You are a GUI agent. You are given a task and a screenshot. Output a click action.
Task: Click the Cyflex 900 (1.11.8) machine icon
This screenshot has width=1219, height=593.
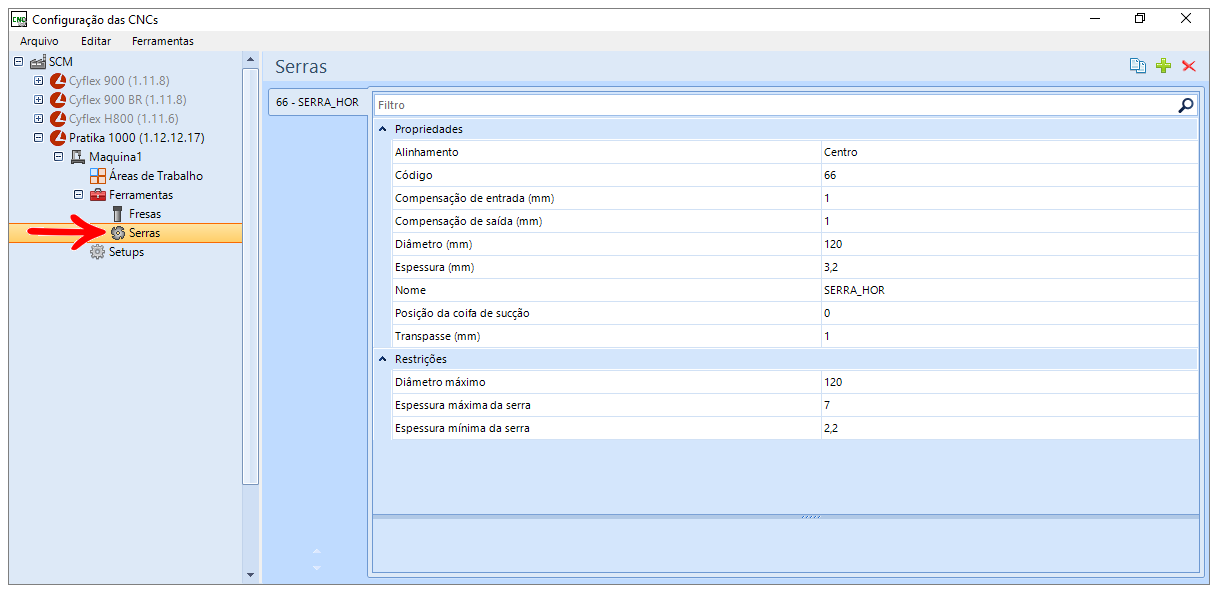tap(58, 81)
